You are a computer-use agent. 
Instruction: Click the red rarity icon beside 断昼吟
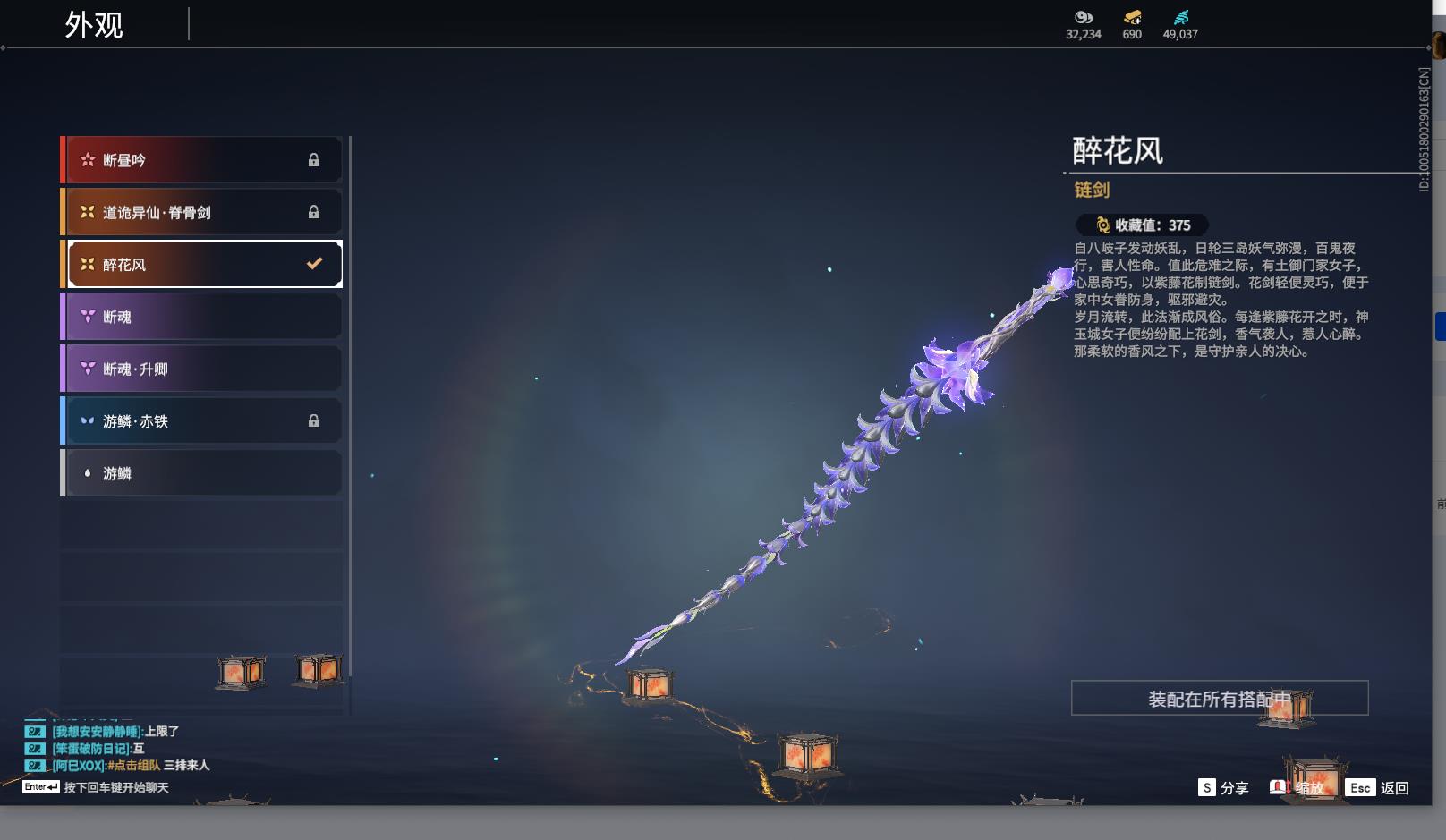point(88,160)
